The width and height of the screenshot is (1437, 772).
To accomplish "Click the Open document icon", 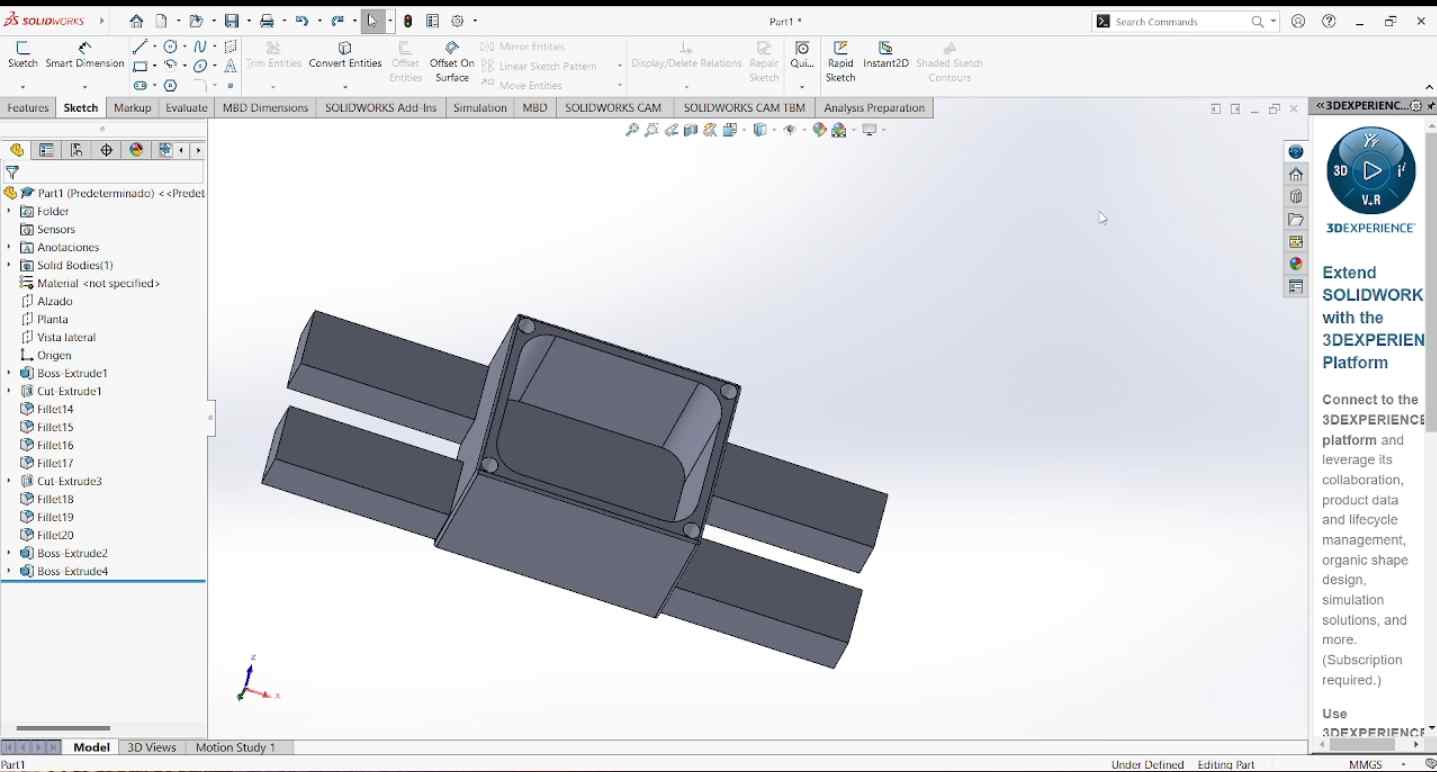I will (196, 21).
